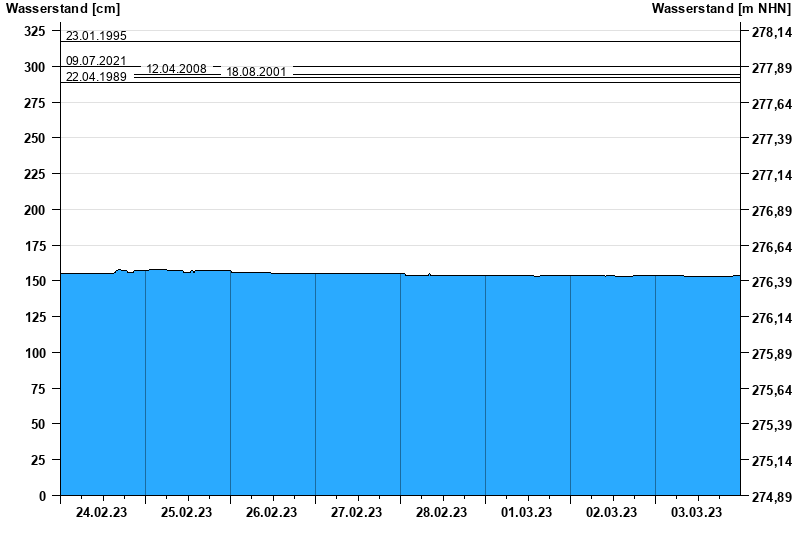This screenshot has width=800, height=550.
Task: Select the 25.02.23 date on x-axis
Action: [x=187, y=513]
